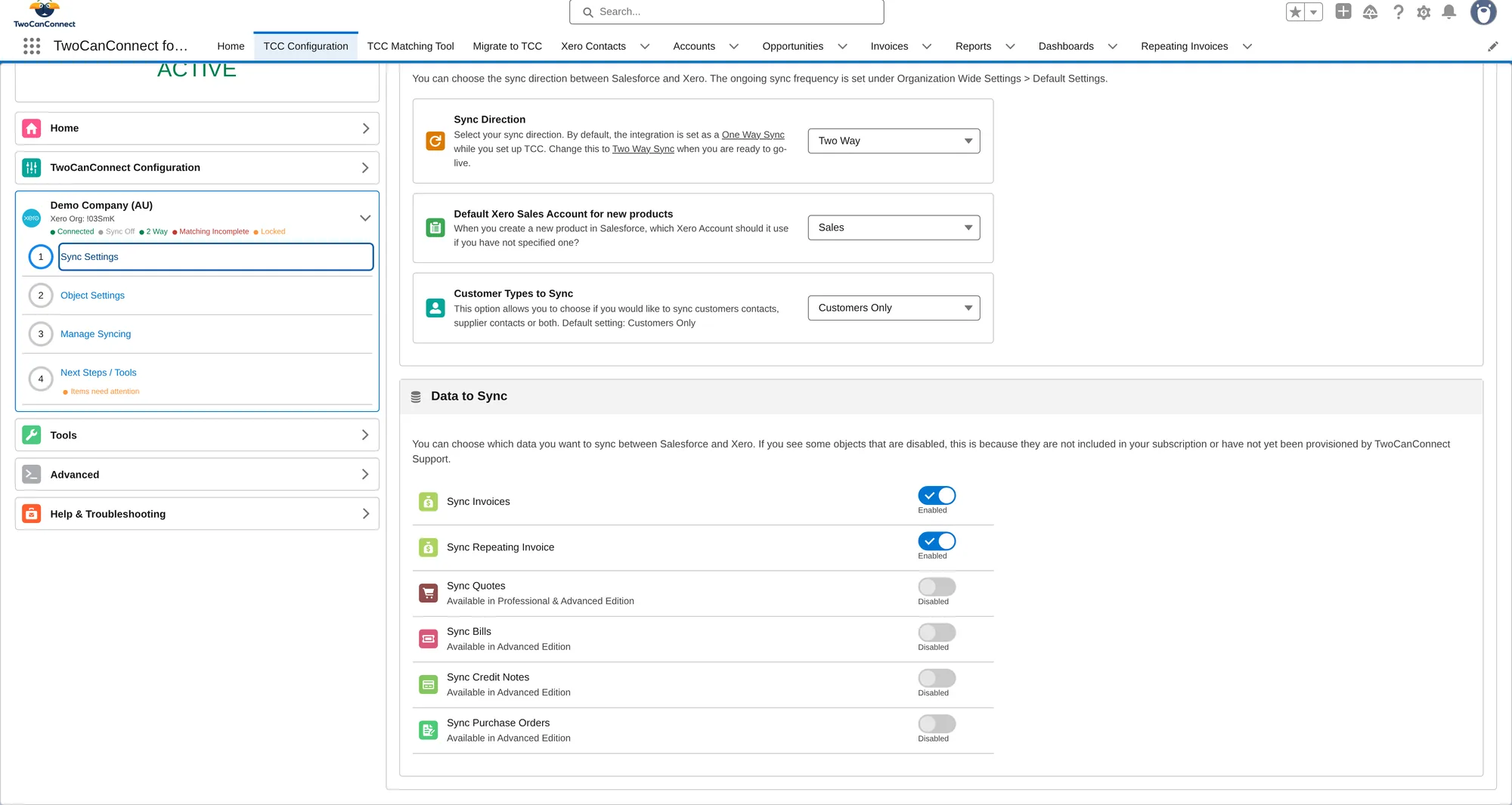Click the Default Xero Sales Account icon

(x=435, y=228)
